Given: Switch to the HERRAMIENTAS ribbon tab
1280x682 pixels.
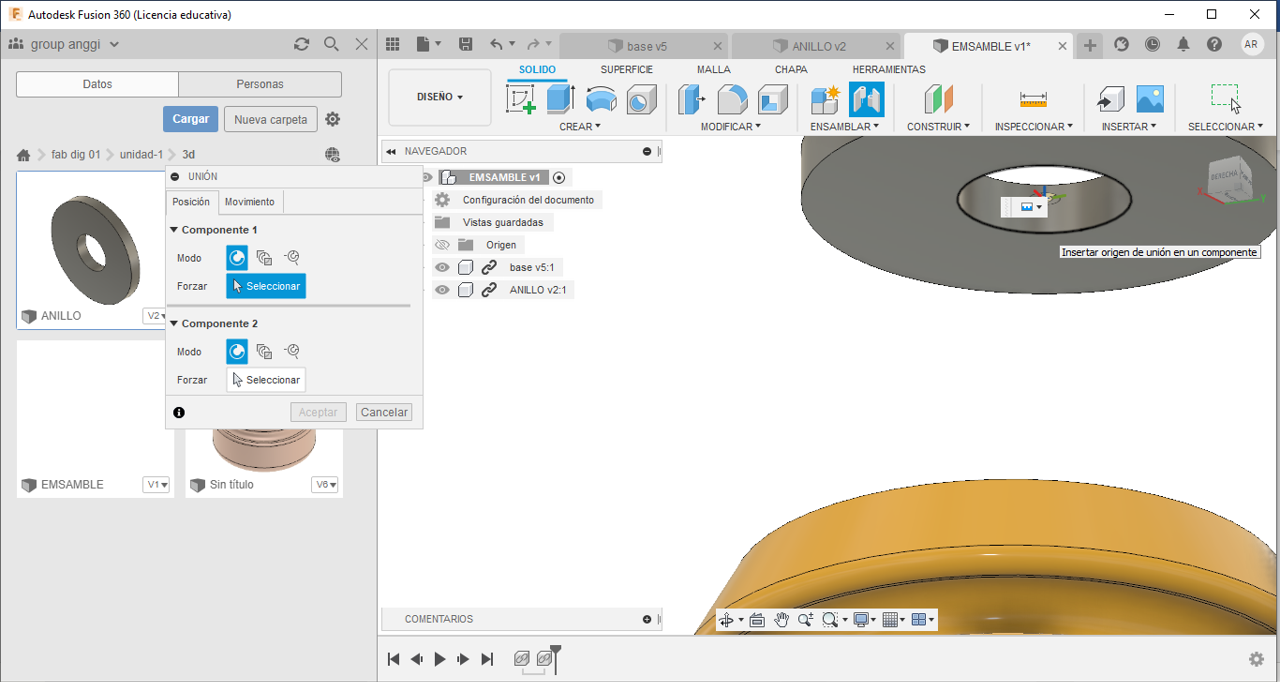Looking at the screenshot, I should click(889, 70).
